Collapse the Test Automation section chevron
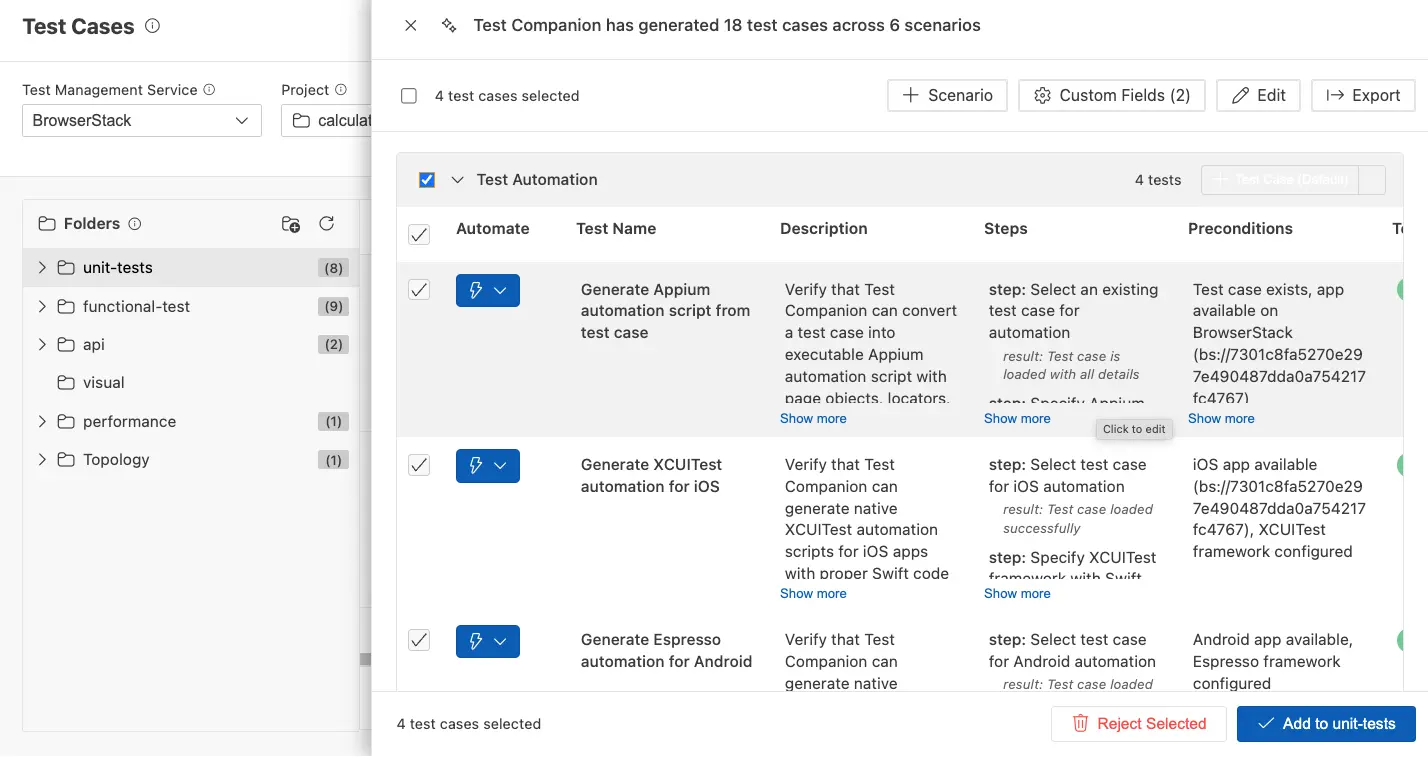This screenshot has height=757, width=1428. coord(458,180)
